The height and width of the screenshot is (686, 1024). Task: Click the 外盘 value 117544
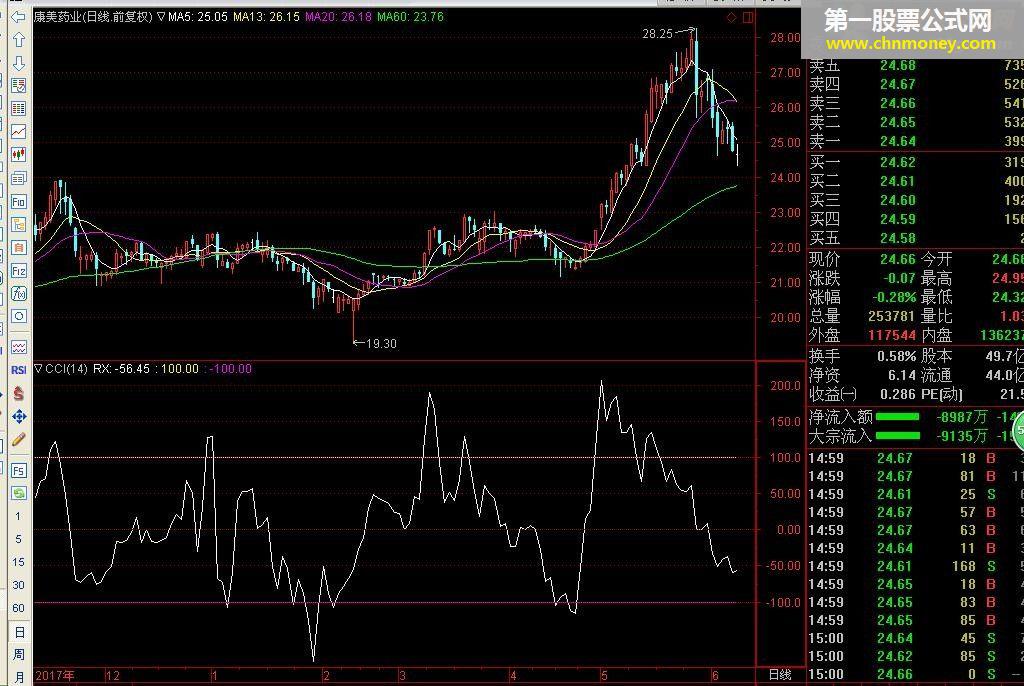coord(891,335)
